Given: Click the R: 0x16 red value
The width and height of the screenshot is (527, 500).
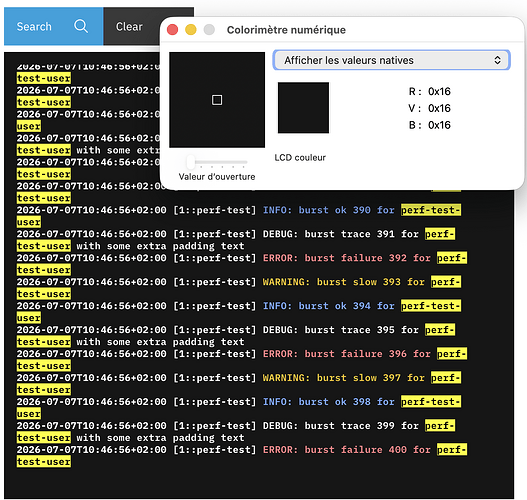Looking at the screenshot, I should pyautogui.click(x=430, y=91).
